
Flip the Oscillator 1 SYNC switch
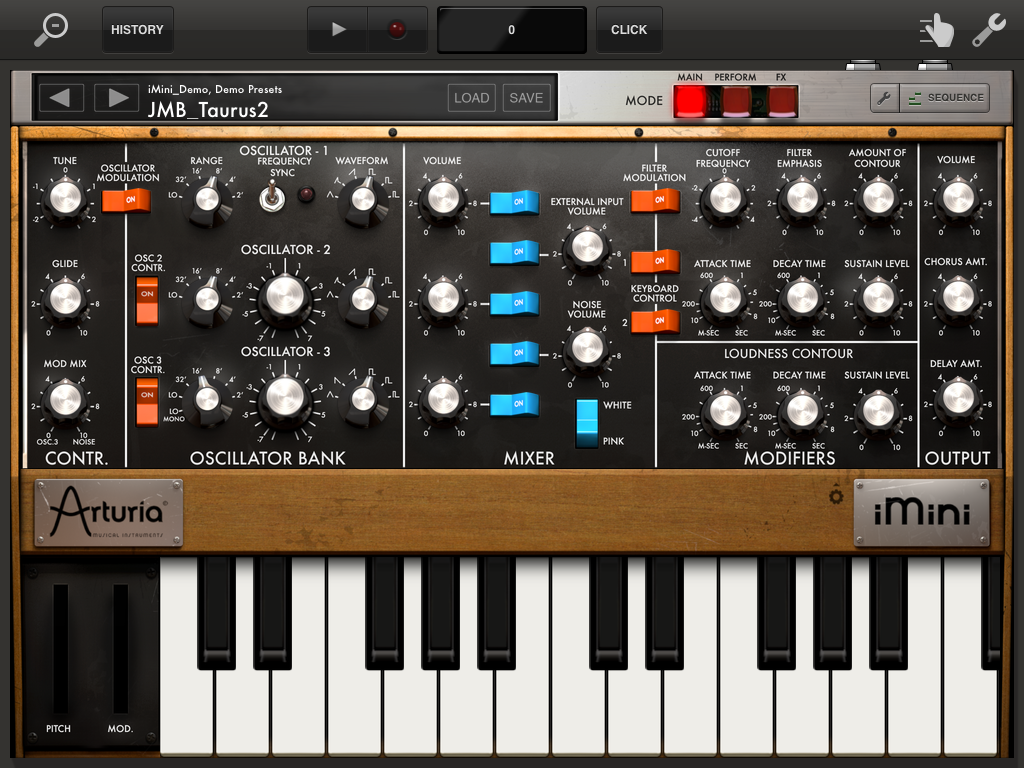click(x=272, y=197)
